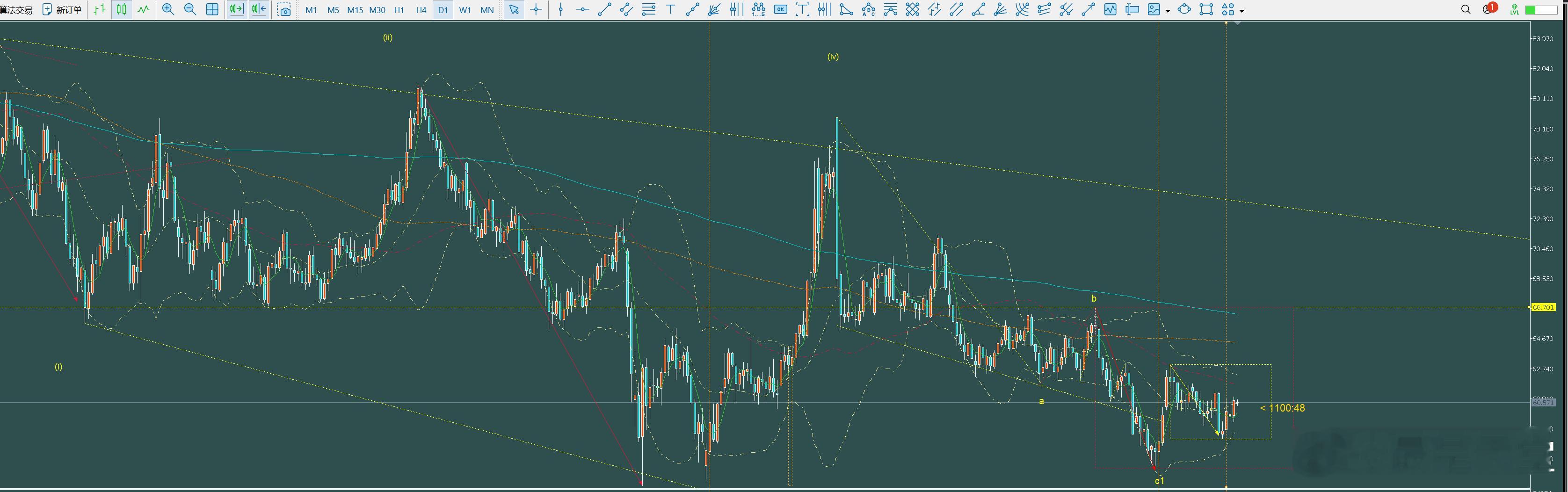Screen dimensions: 1568x492
Task: Insert an OK button object
Action: pyautogui.click(x=780, y=10)
